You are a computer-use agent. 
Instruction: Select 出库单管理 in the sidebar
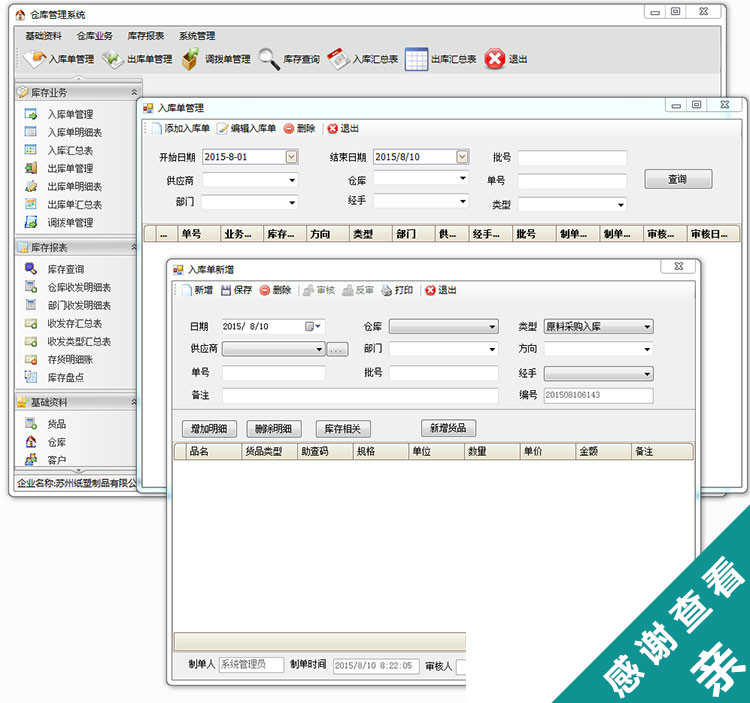70,168
